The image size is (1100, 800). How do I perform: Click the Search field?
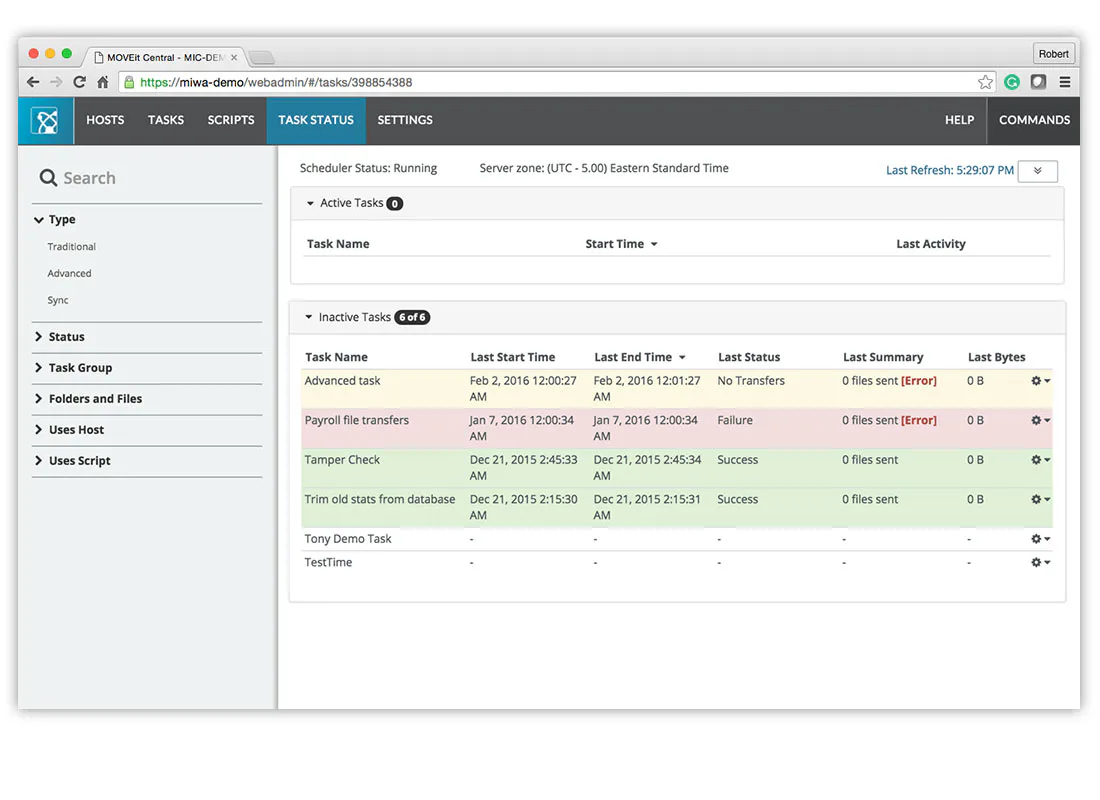147,178
